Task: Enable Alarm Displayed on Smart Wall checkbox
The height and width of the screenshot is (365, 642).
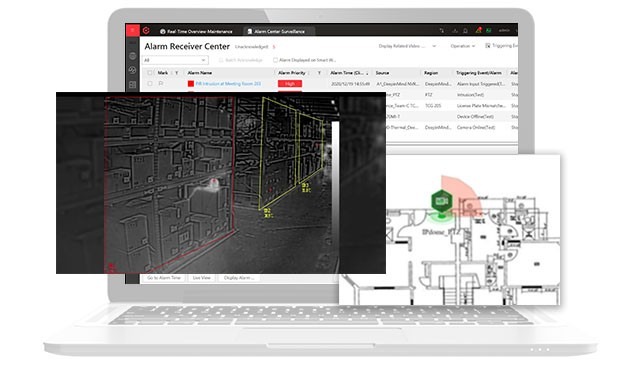Action: (275, 60)
